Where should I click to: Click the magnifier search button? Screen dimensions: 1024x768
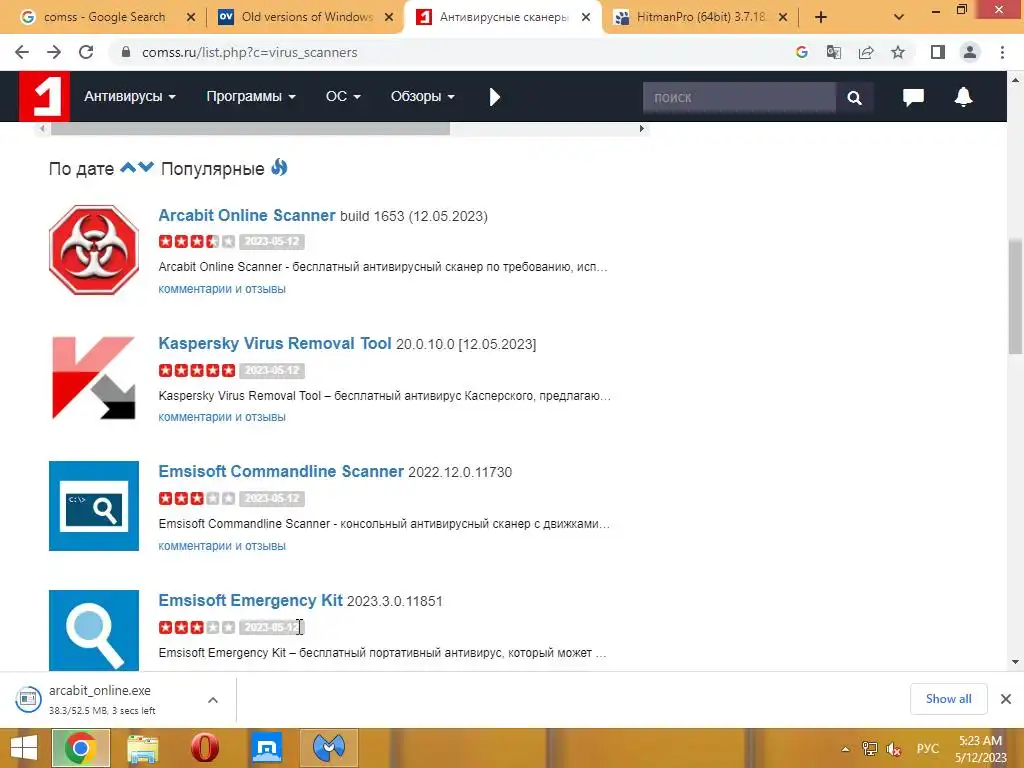click(854, 97)
